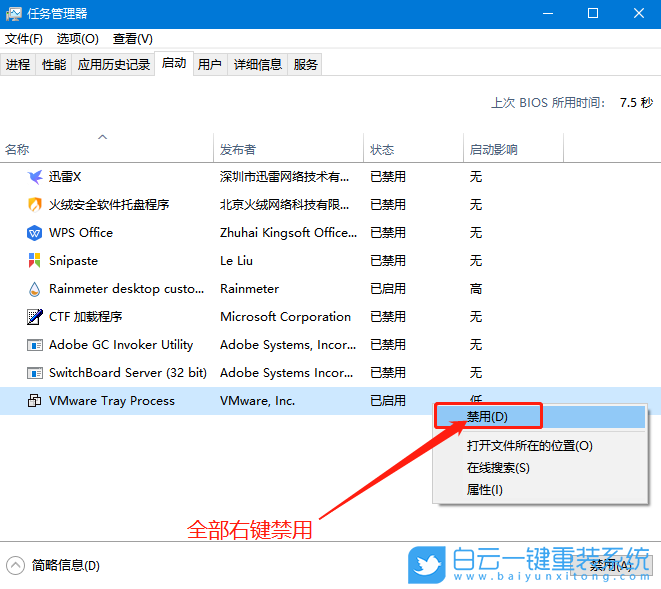Screen dimensions: 661x589
Task: Open the 选项(O) menu
Action: click(x=77, y=39)
